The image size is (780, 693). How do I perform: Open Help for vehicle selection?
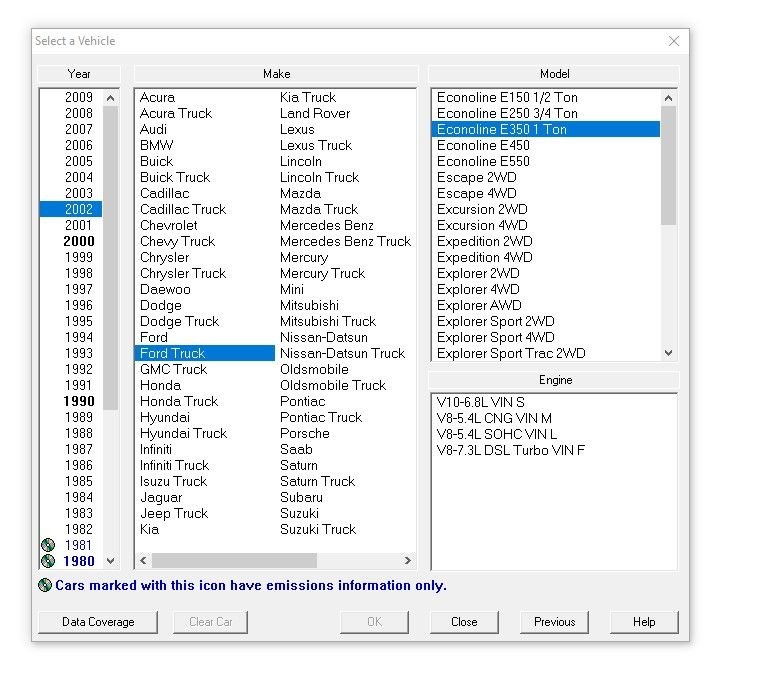(644, 622)
